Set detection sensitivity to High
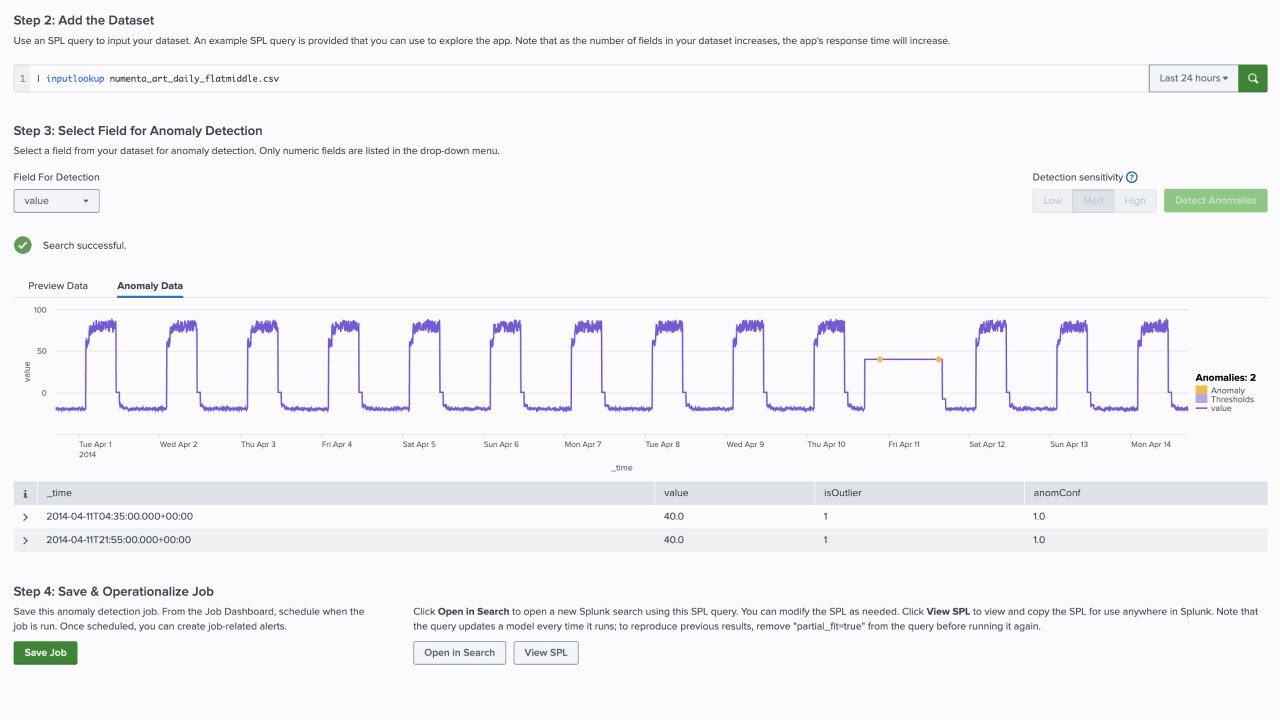The width and height of the screenshot is (1280, 720). coord(1135,201)
